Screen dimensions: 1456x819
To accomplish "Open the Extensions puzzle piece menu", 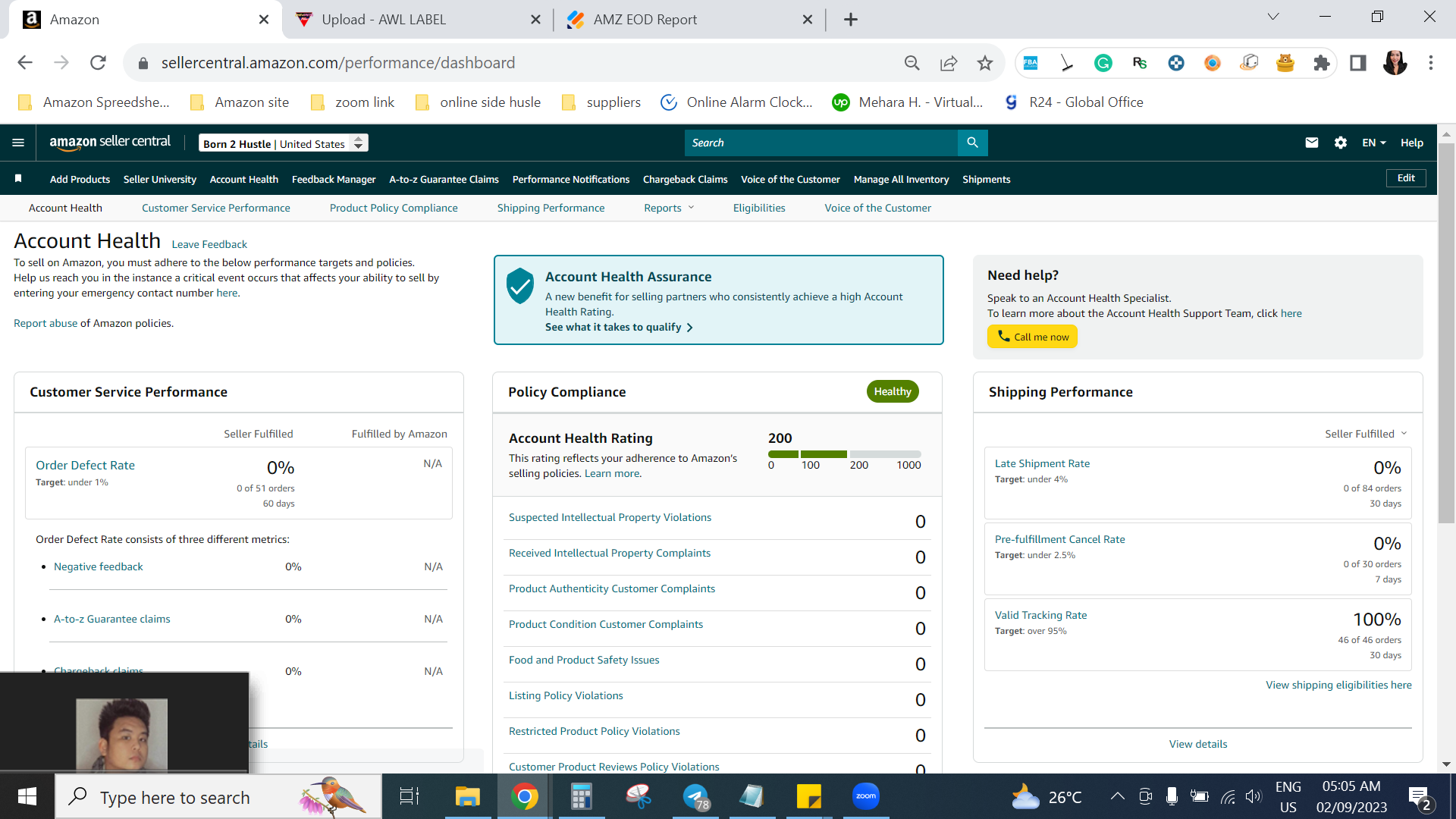I will click(1322, 63).
